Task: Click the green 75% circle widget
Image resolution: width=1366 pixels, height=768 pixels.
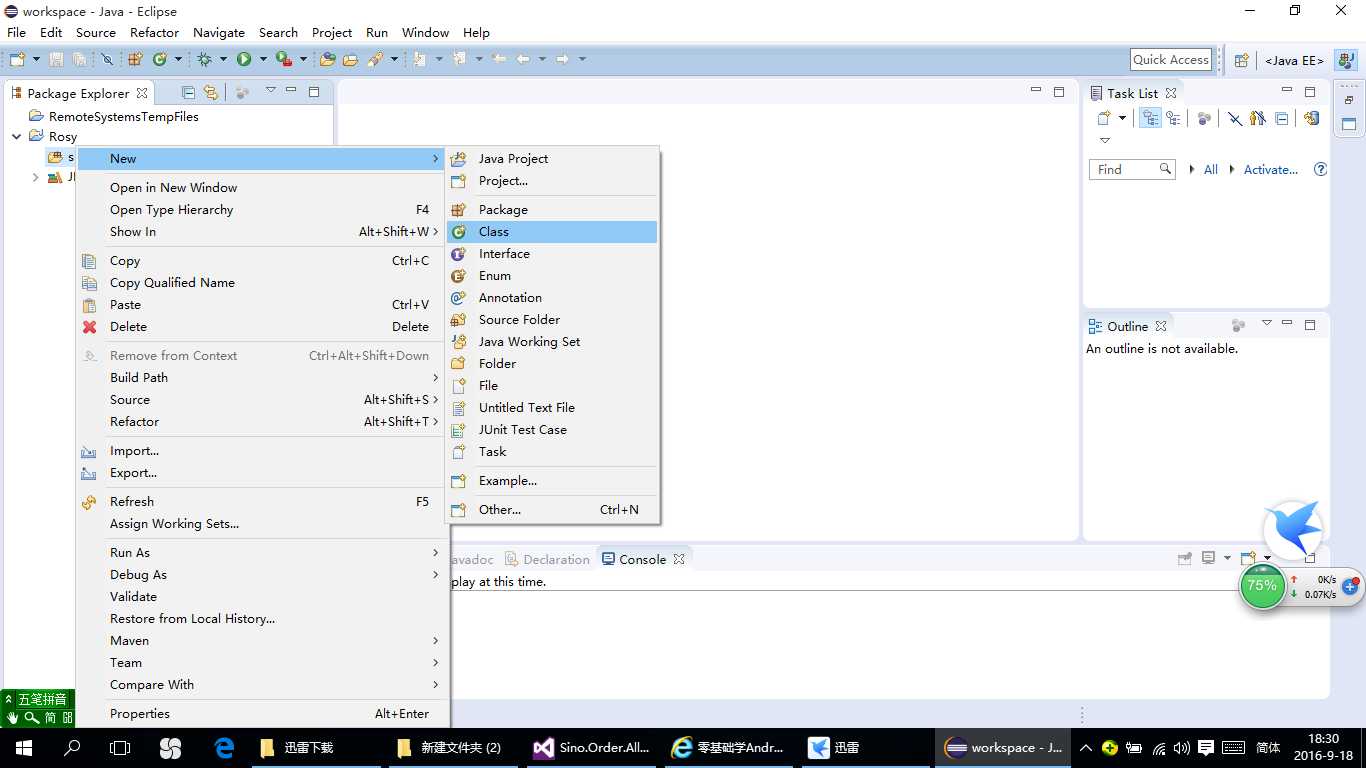Action: click(x=1262, y=586)
